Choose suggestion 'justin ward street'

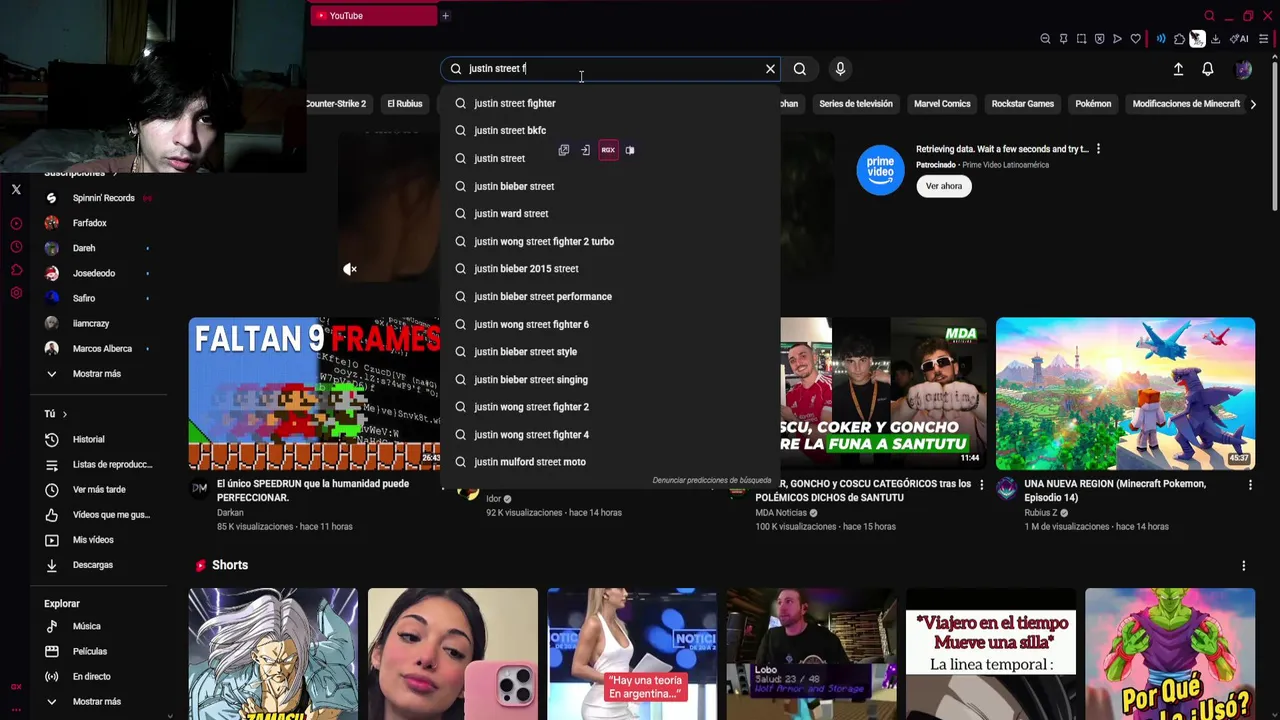(609, 213)
